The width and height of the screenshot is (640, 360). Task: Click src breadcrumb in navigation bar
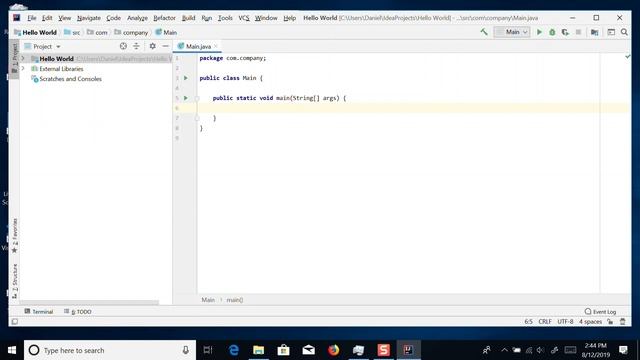pos(72,32)
